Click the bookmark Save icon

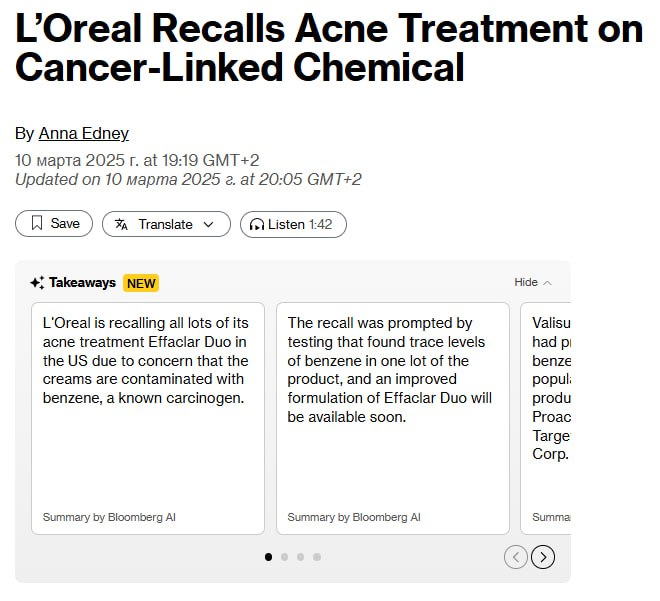pos(37,224)
